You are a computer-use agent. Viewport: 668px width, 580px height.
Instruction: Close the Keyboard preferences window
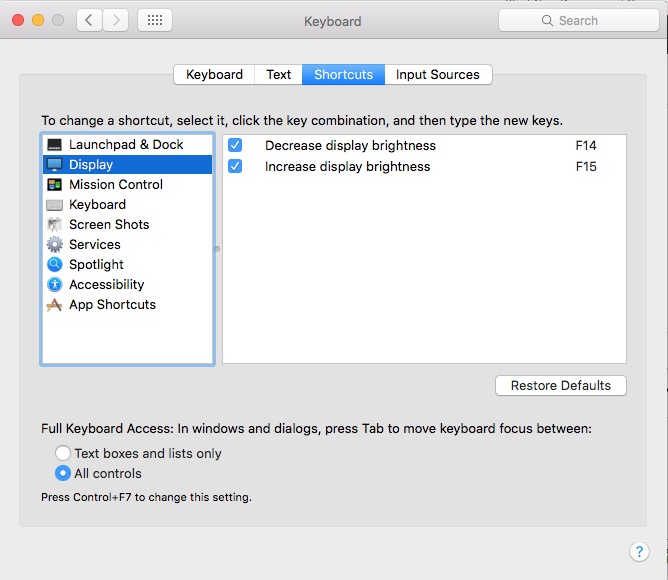tap(18, 20)
